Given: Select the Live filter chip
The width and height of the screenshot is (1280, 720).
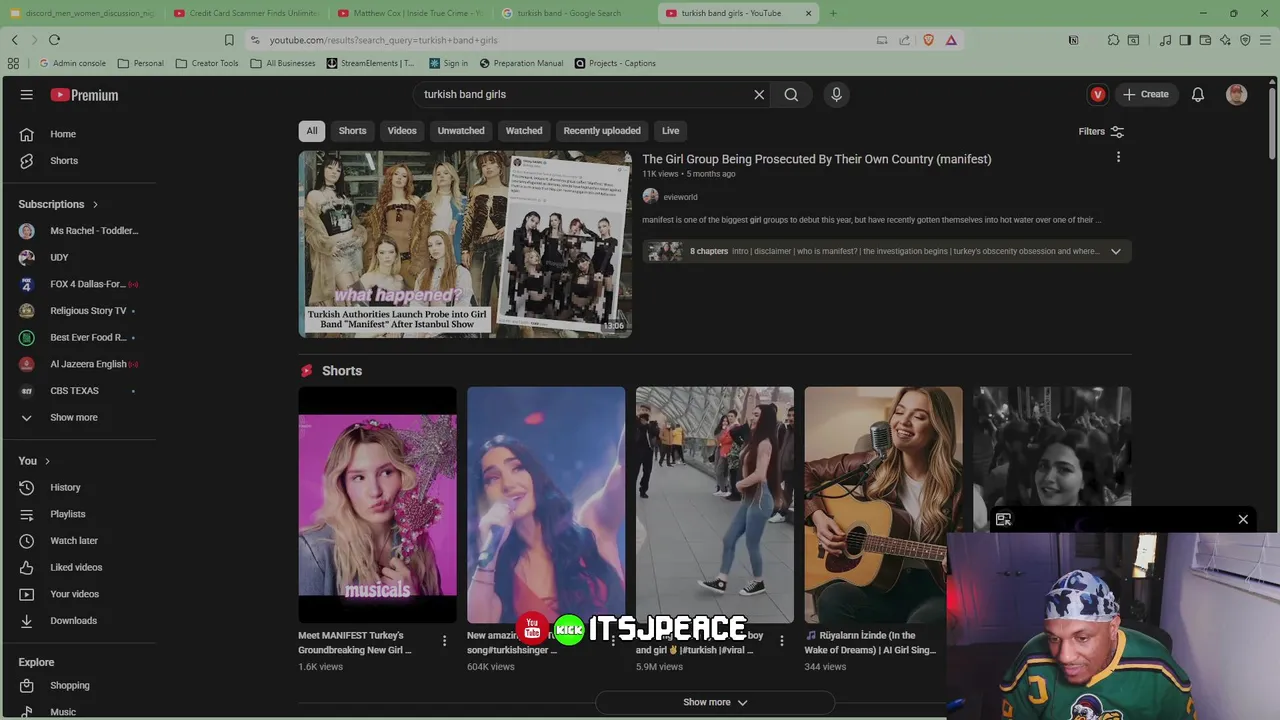Looking at the screenshot, I should 670,131.
